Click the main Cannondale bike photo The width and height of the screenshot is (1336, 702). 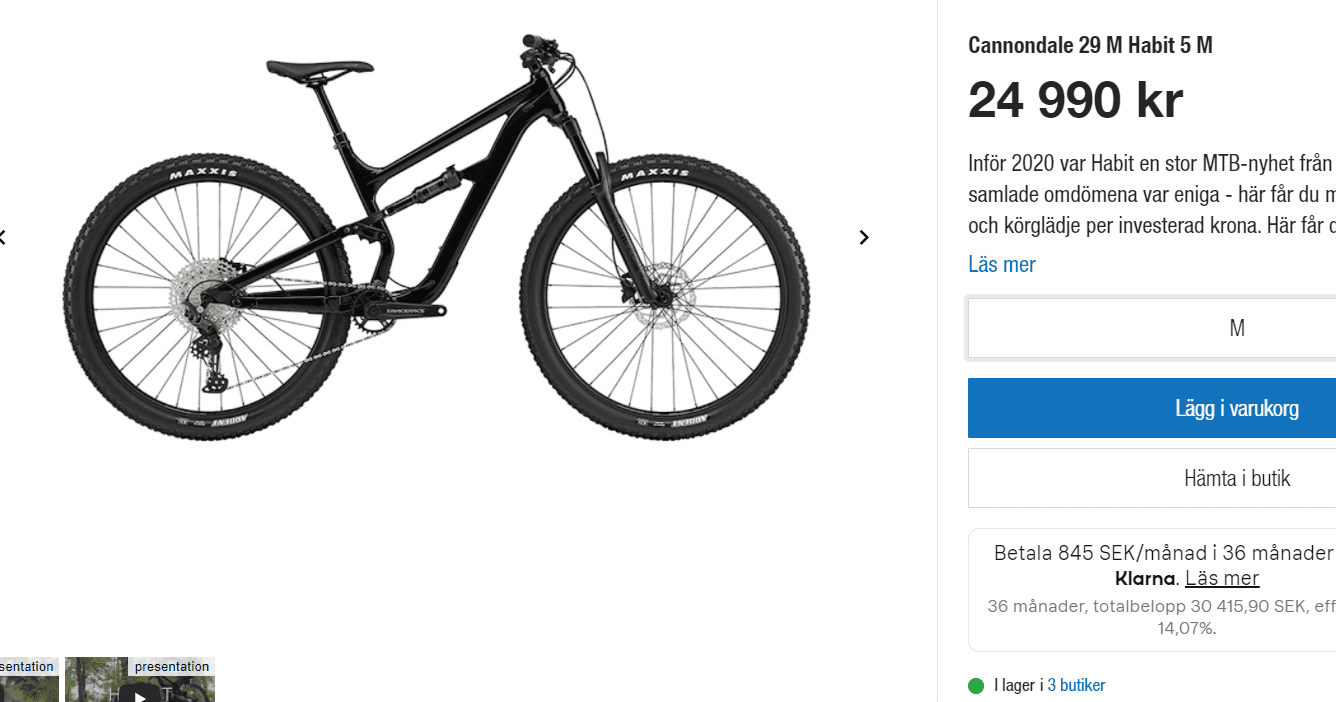[437, 237]
